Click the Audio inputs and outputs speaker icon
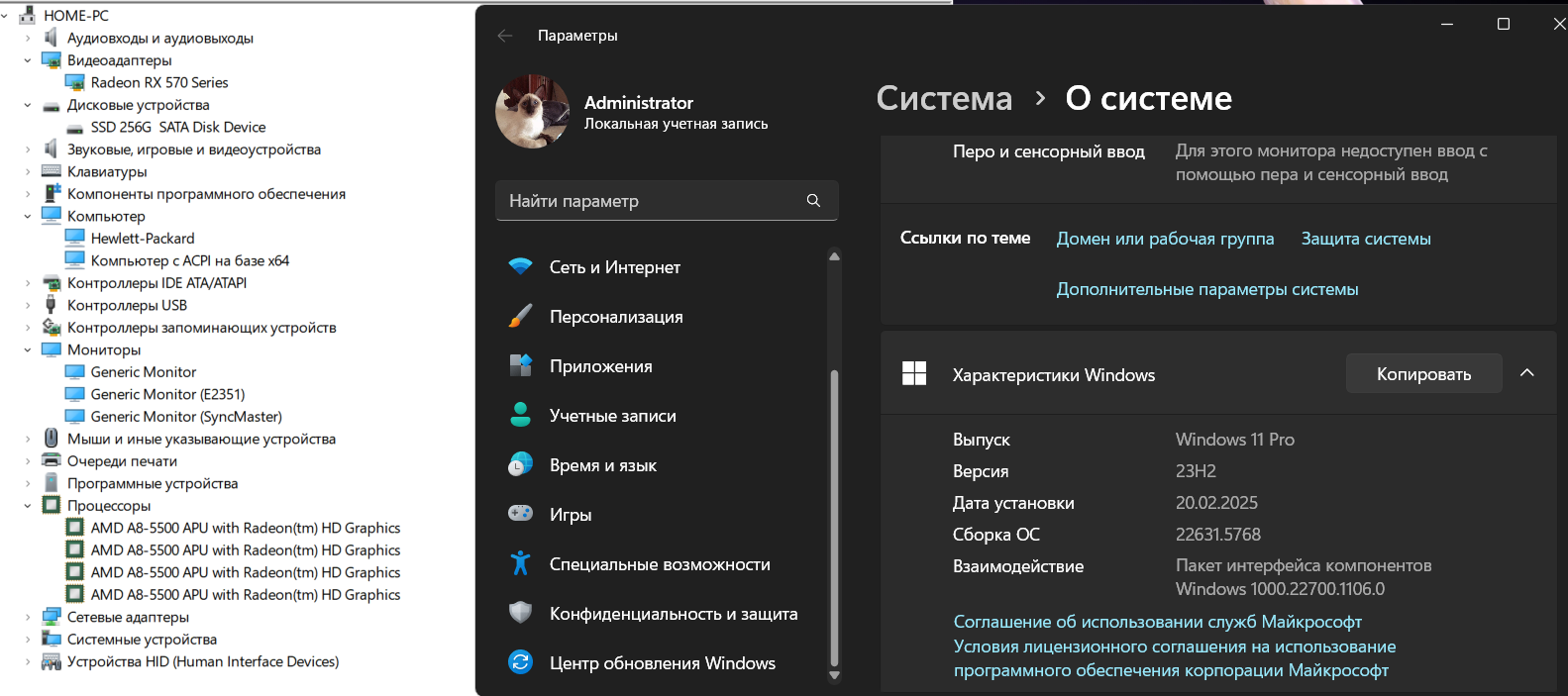This screenshot has height=696, width=1568. click(51, 38)
